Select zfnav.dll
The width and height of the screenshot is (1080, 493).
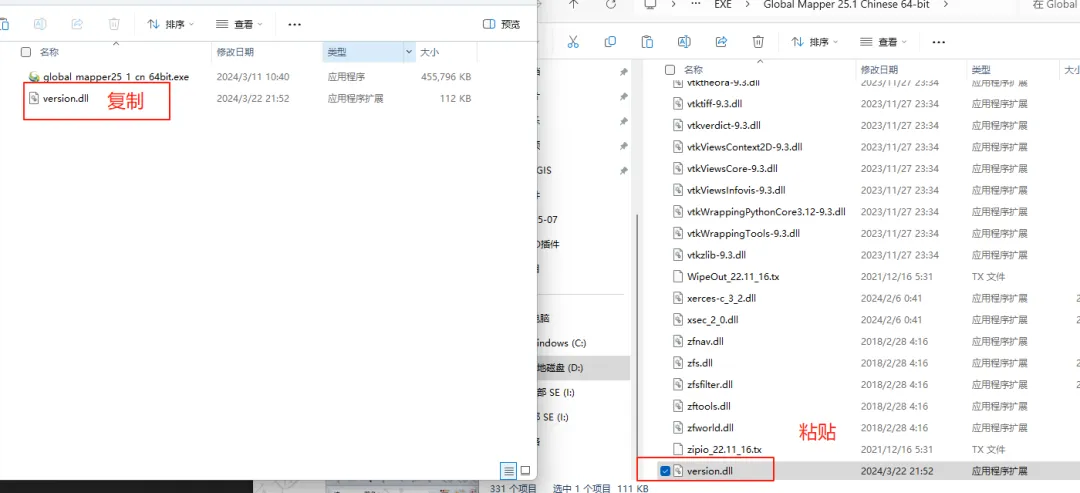[705, 341]
